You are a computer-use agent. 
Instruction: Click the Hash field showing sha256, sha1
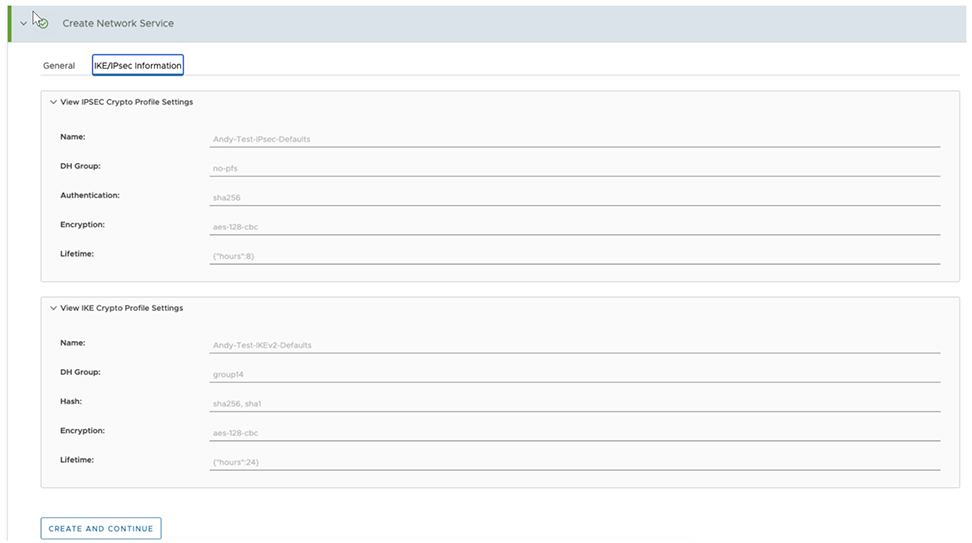click(x=574, y=403)
